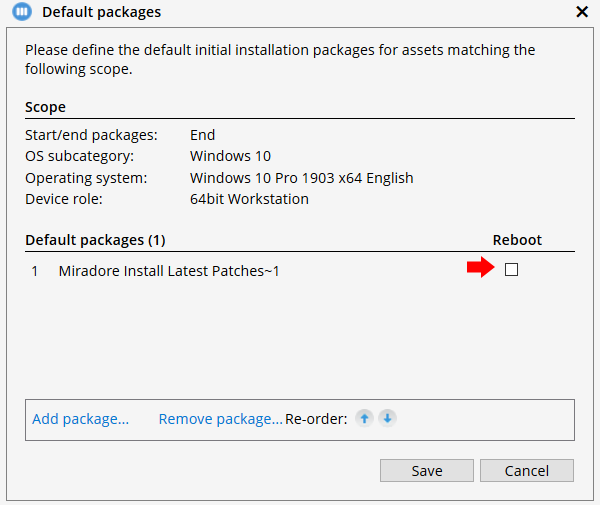600x505 pixels.
Task: Click the Reboot column header
Action: pos(517,240)
